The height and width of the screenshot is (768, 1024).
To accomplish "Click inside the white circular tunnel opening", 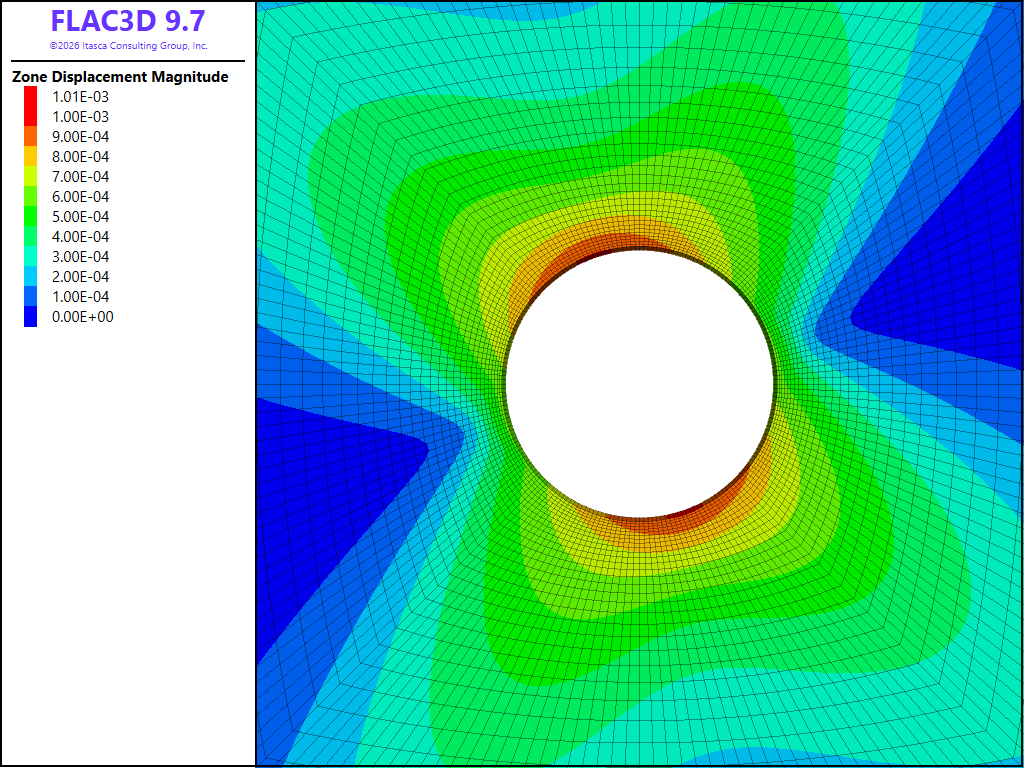I will tap(640, 383).
